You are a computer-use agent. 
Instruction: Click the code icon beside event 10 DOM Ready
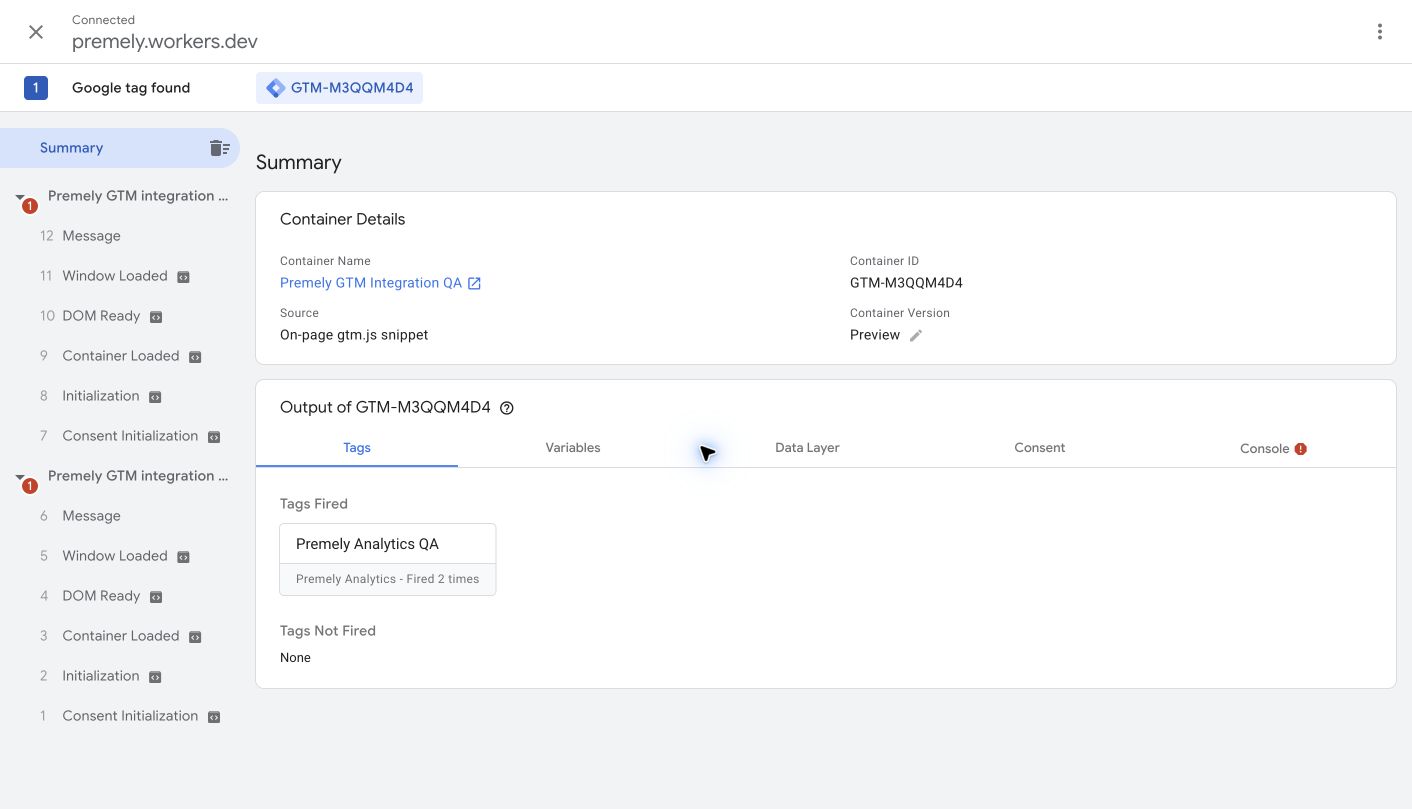pos(155,317)
